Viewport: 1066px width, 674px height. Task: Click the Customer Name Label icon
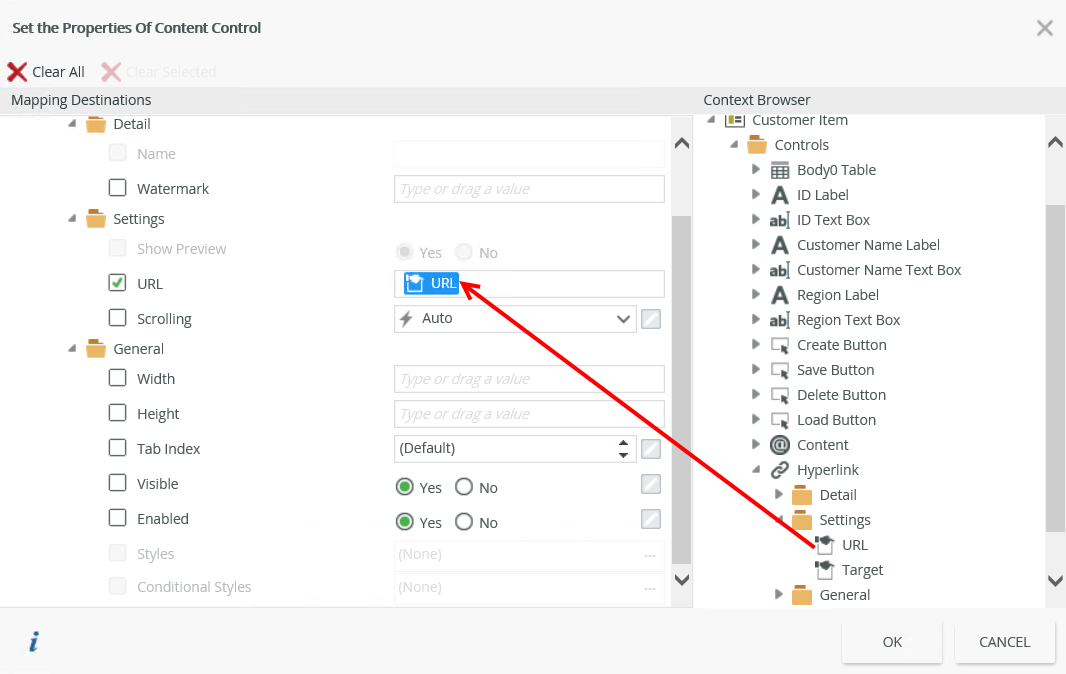(780, 245)
